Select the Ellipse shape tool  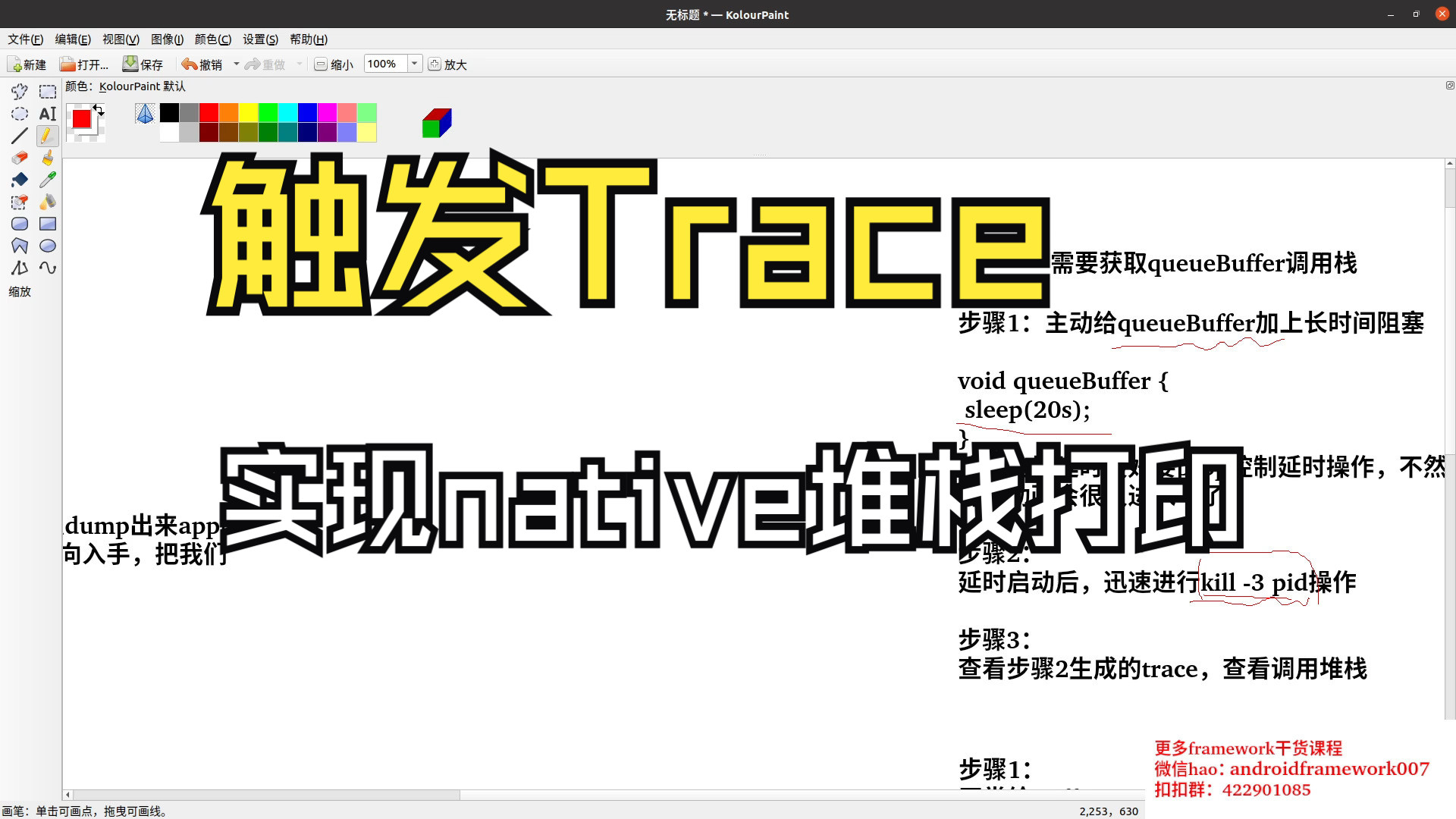click(47, 245)
